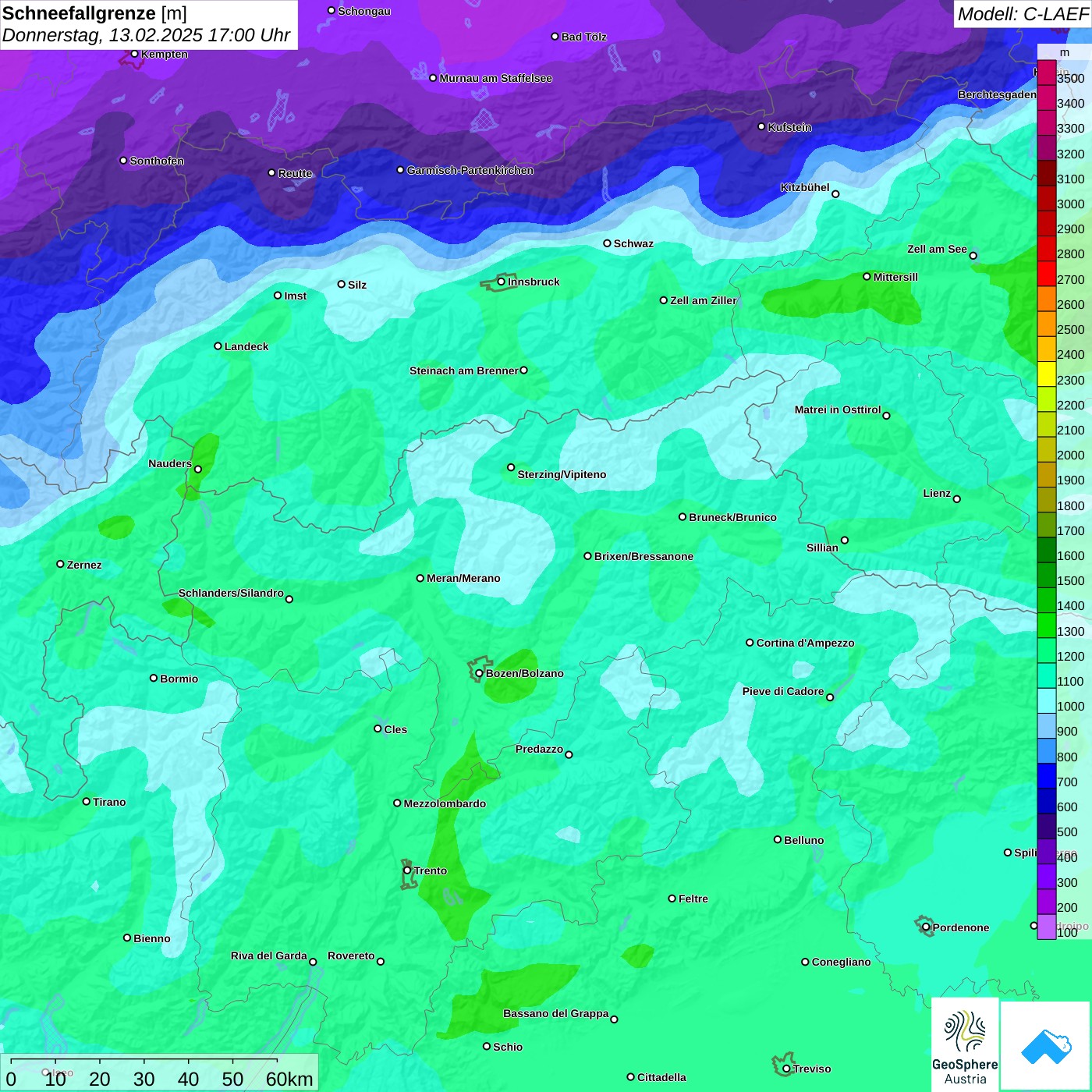Image resolution: width=1092 pixels, height=1092 pixels.
Task: Click the Matrei in Osttirol label
Action: coord(838,409)
